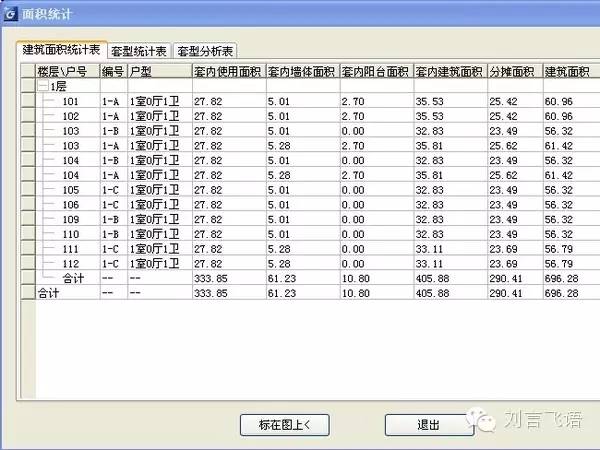Click the 60.96 building area of unit 101
This screenshot has height=450, width=600.
(x=558, y=101)
